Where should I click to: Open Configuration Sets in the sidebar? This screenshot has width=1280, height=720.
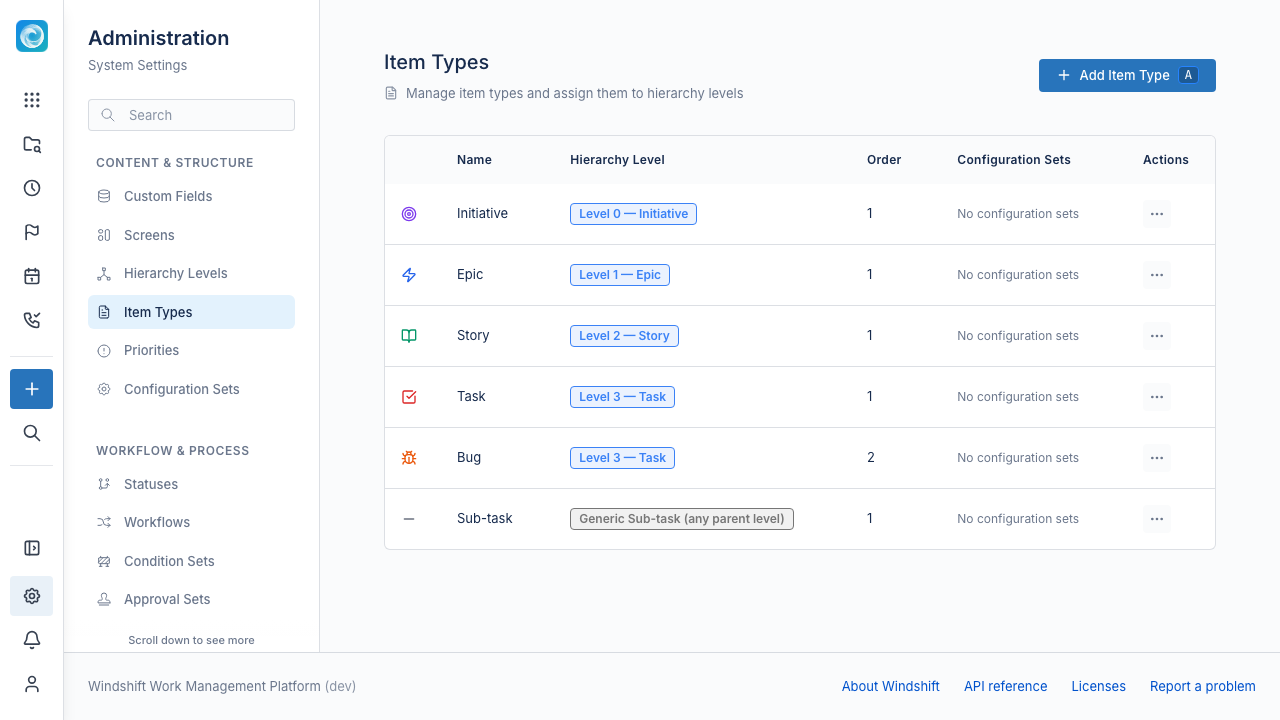point(191,389)
